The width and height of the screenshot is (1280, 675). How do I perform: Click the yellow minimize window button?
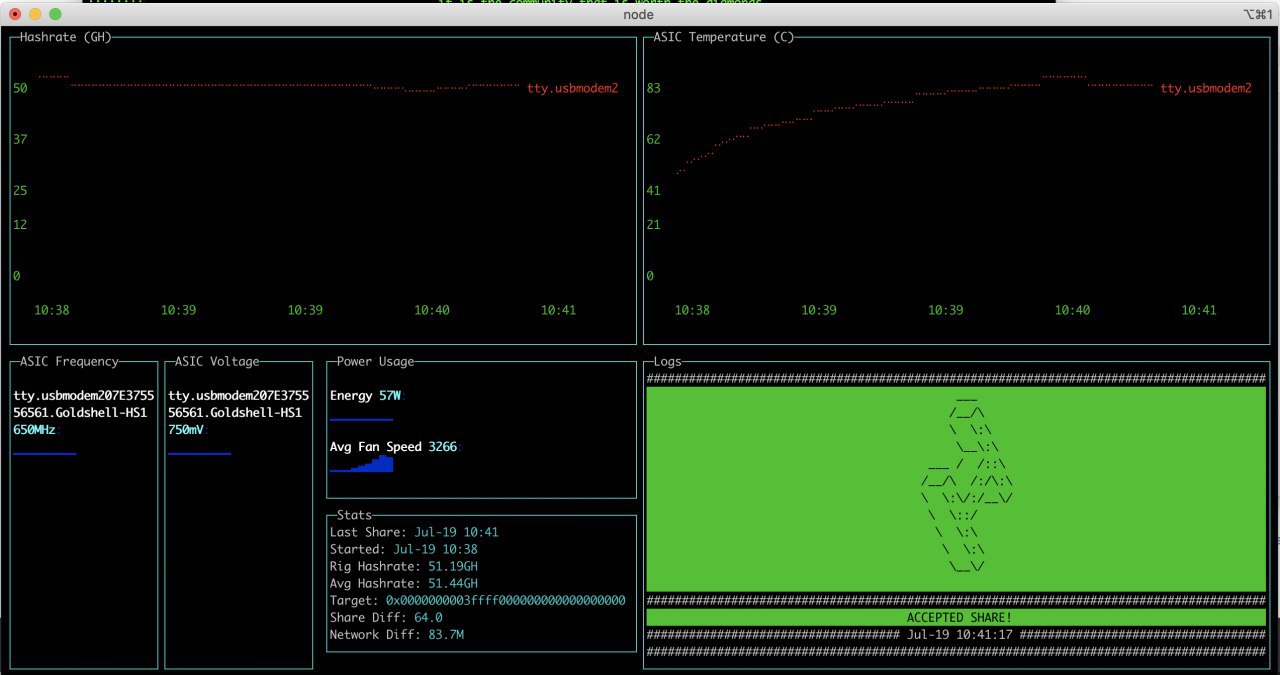[x=35, y=14]
